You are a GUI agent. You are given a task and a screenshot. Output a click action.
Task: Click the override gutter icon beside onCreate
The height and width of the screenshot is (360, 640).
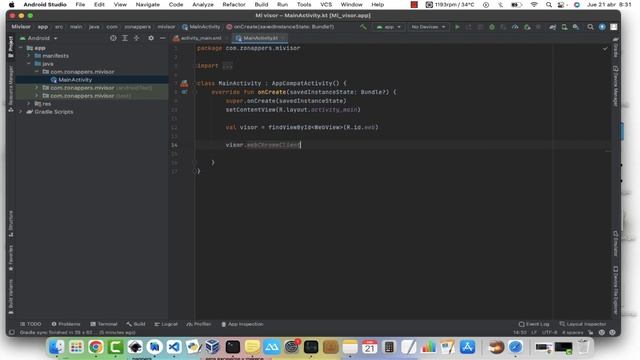pyautogui.click(x=184, y=92)
